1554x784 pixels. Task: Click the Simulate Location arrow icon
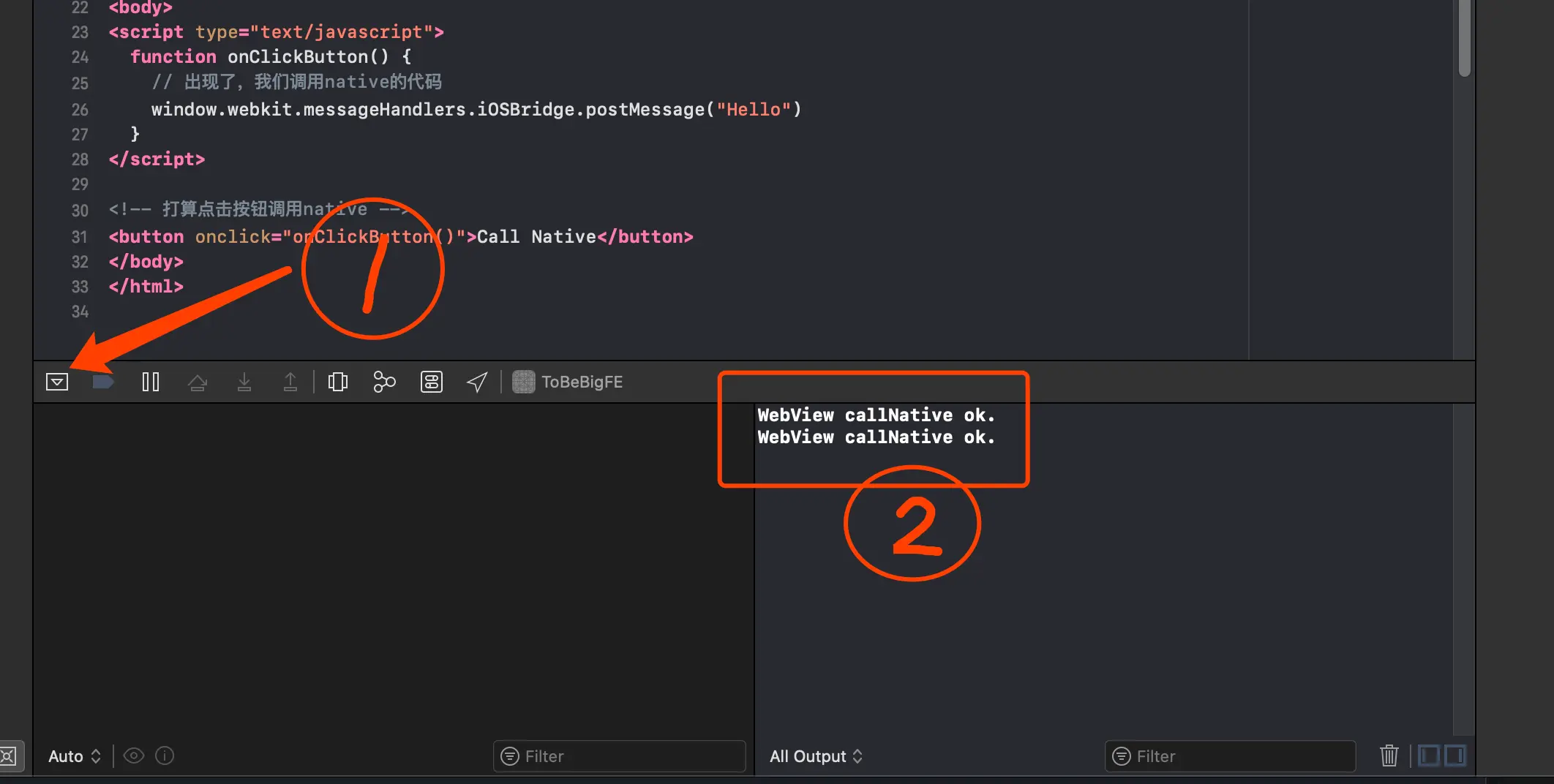pos(477,382)
